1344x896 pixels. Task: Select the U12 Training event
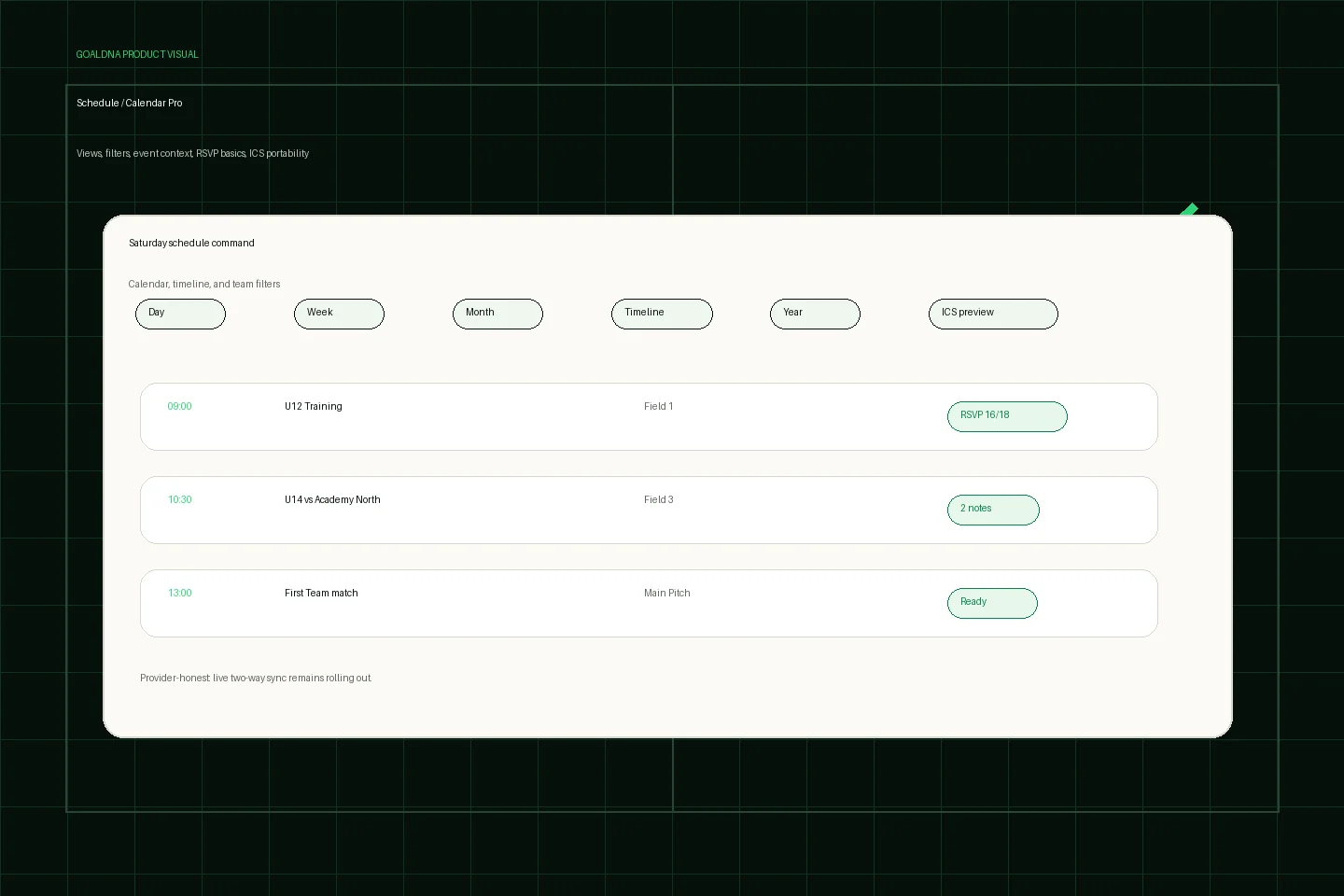tap(649, 416)
